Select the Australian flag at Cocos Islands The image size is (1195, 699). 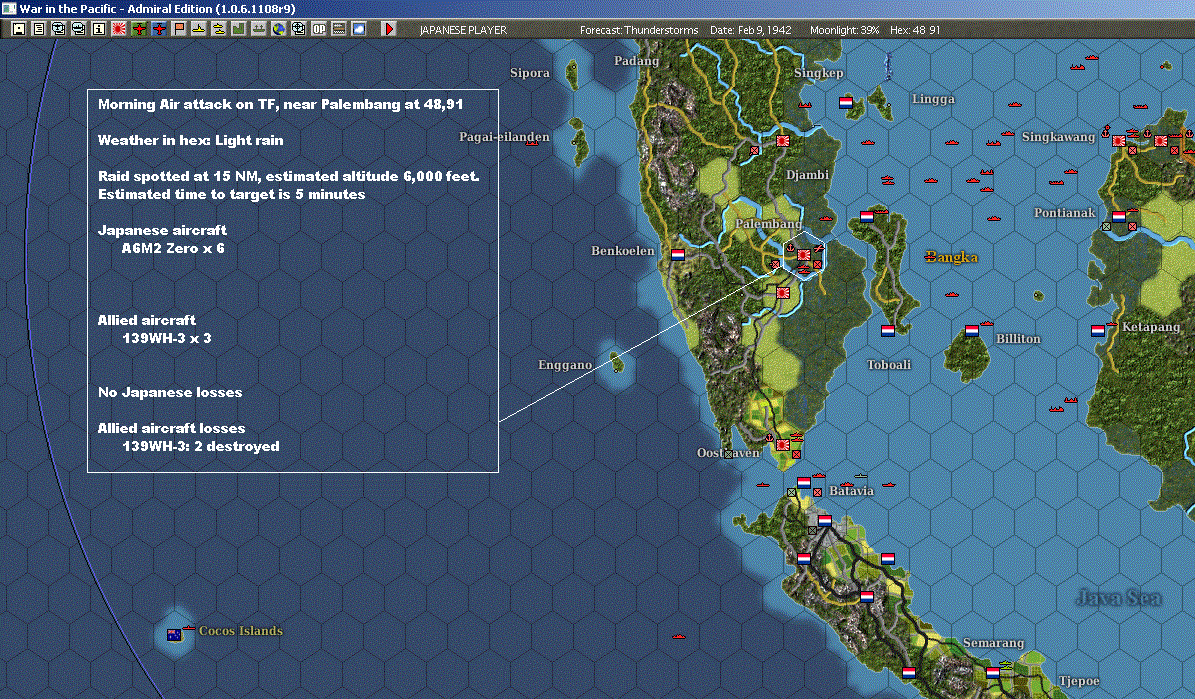(x=174, y=634)
